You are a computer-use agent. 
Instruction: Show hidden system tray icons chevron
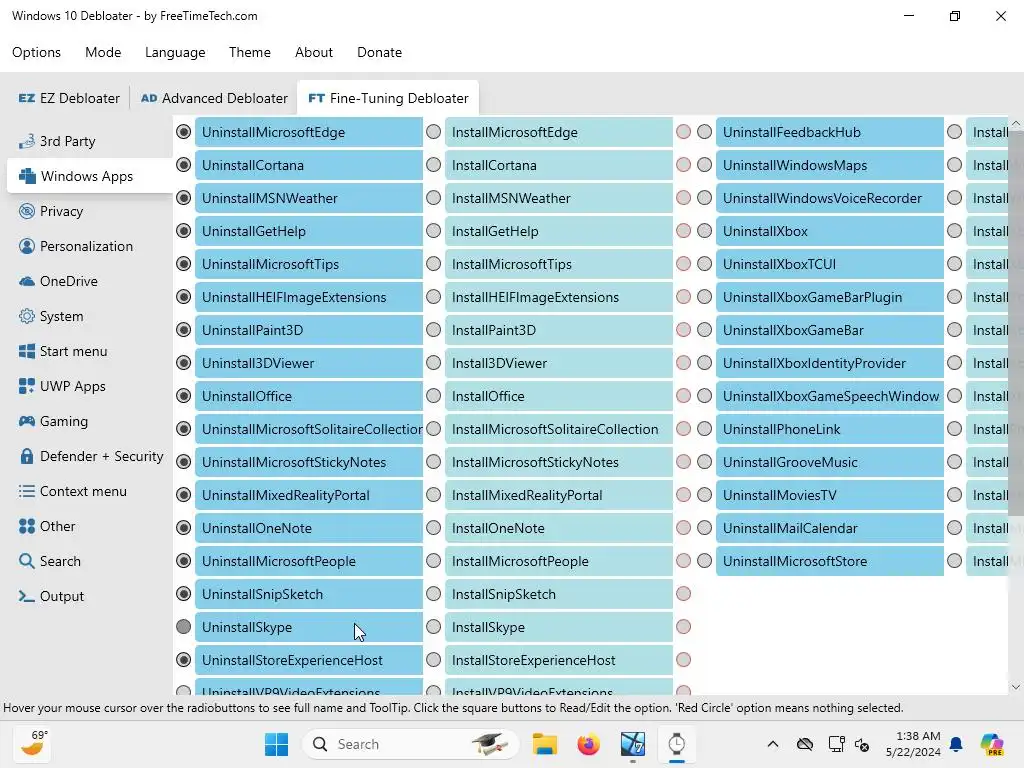(x=773, y=744)
